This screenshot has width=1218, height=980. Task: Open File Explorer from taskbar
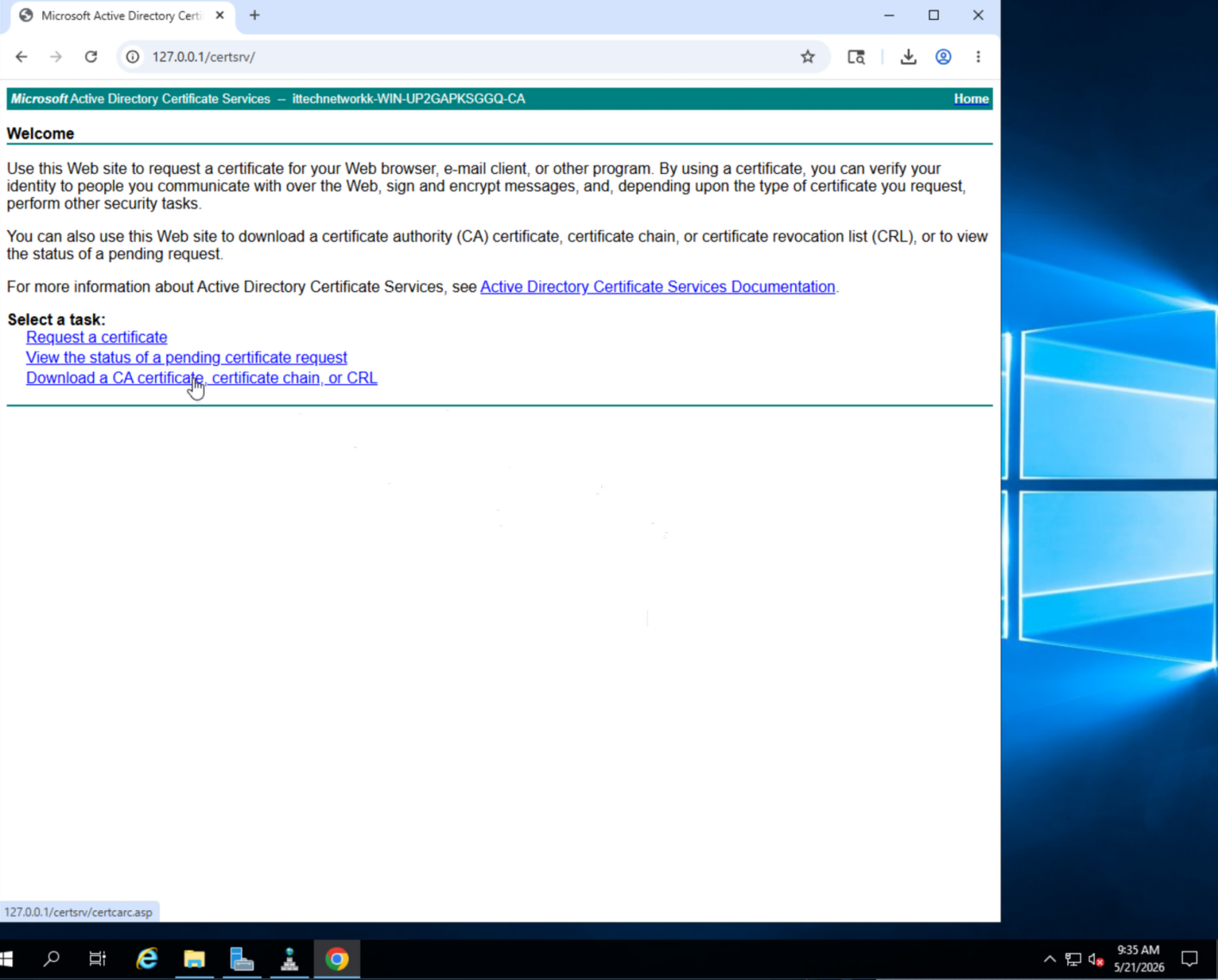(195, 958)
